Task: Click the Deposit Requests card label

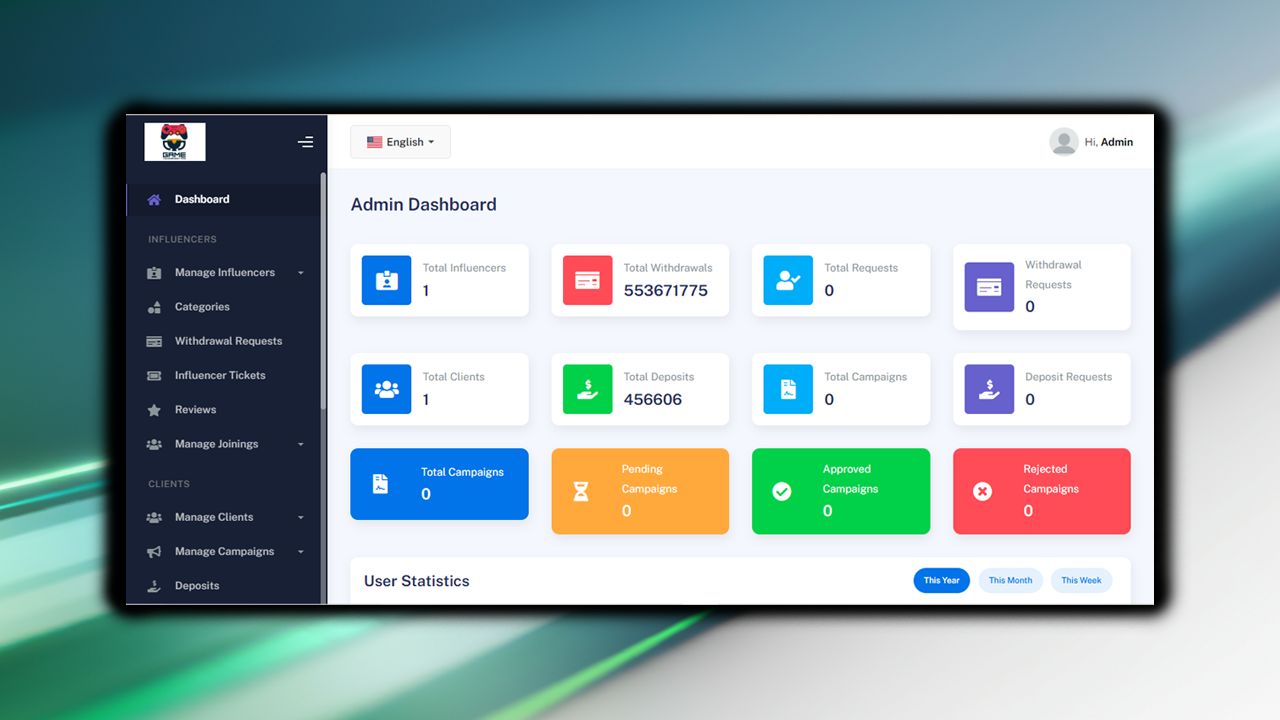Action: pos(1069,377)
